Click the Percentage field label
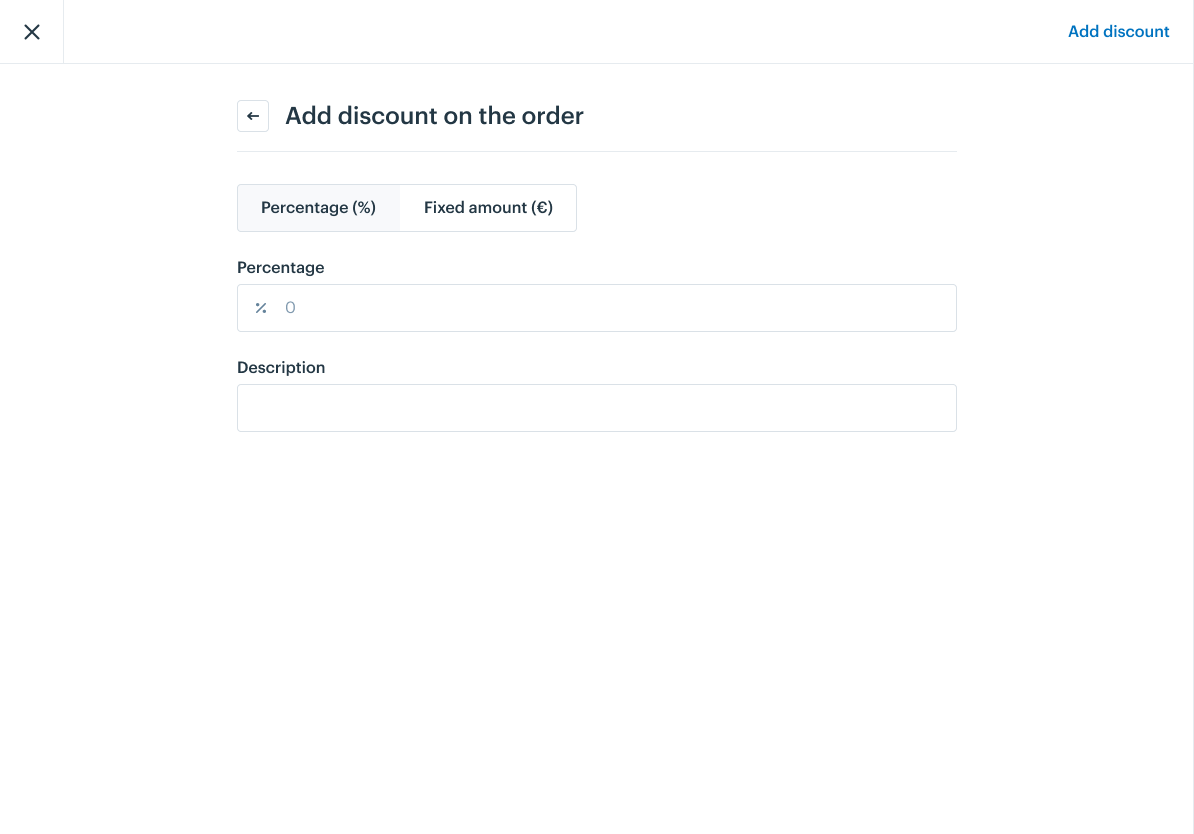This screenshot has width=1194, height=834. tap(280, 267)
